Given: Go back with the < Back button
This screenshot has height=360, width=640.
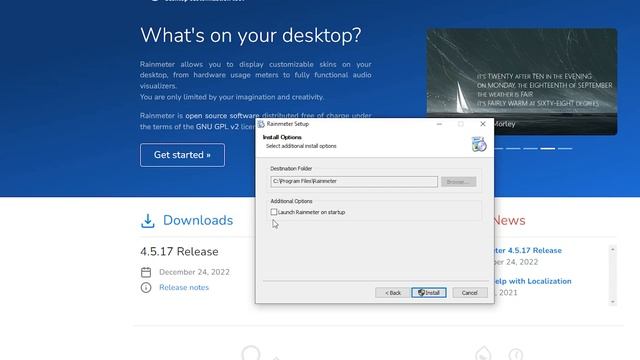Looking at the screenshot, I should (393, 293).
